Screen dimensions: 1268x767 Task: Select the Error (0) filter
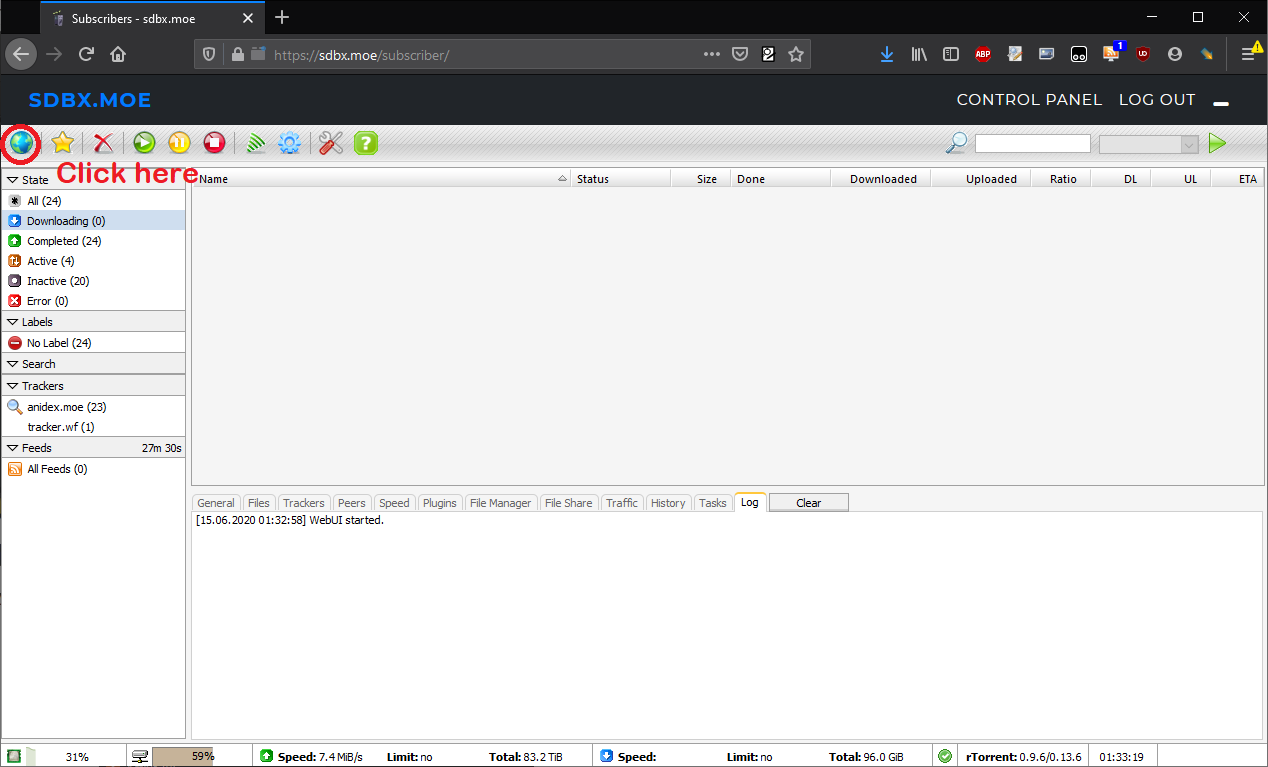(x=93, y=301)
